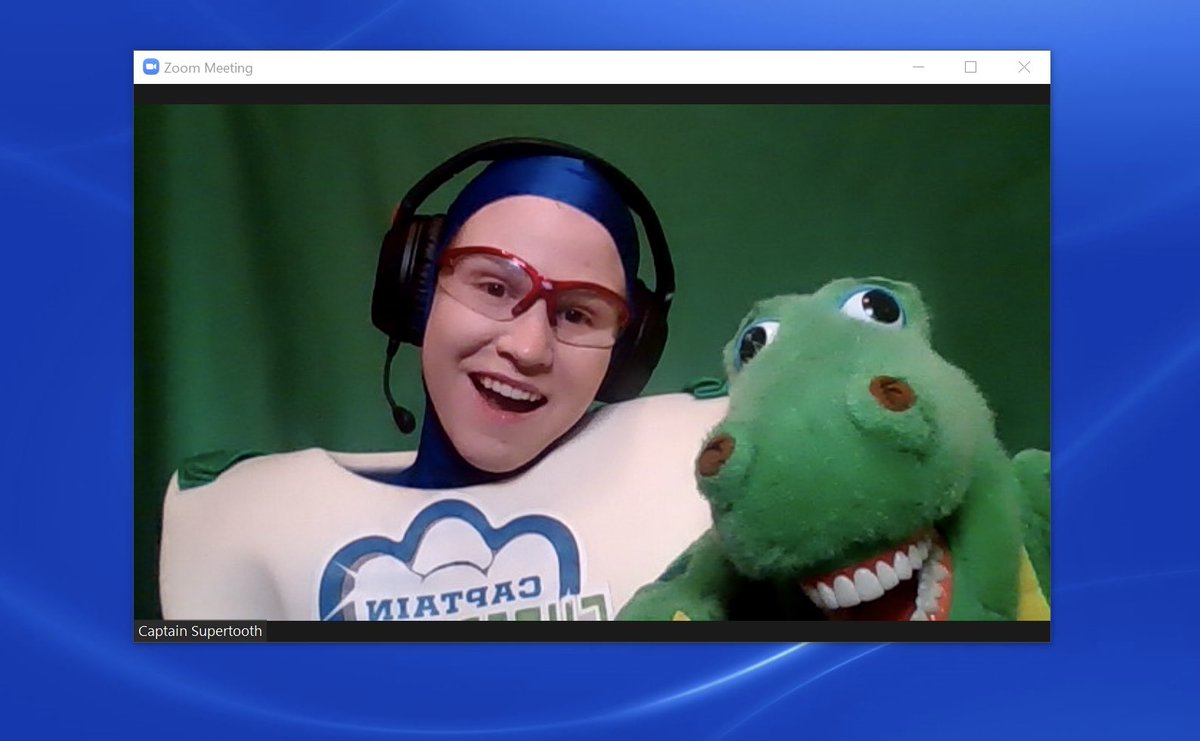Screen dimensions: 1200x741
Task: Click the Zoom camera icon in title bar
Action: point(152,67)
